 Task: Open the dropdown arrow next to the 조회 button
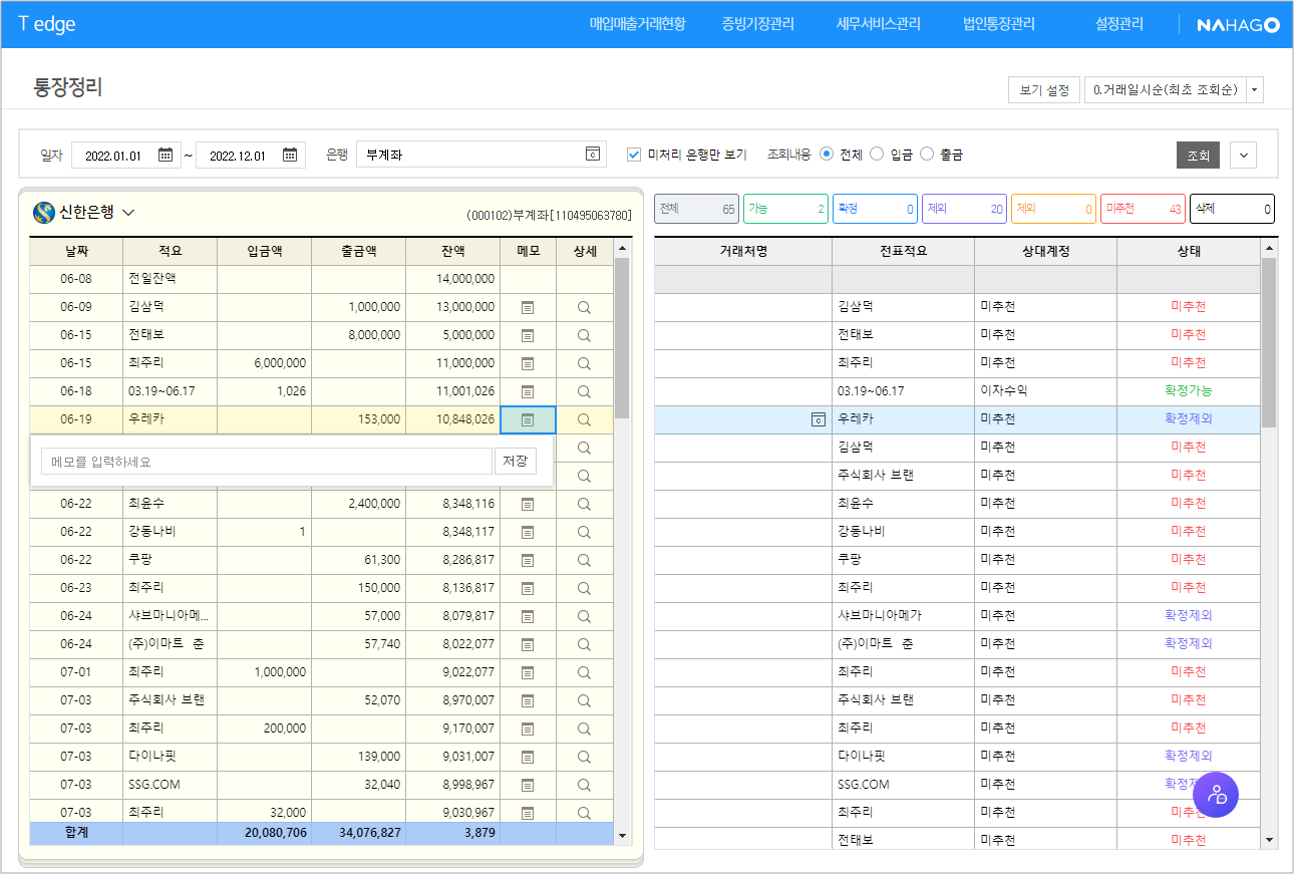[x=1242, y=155]
